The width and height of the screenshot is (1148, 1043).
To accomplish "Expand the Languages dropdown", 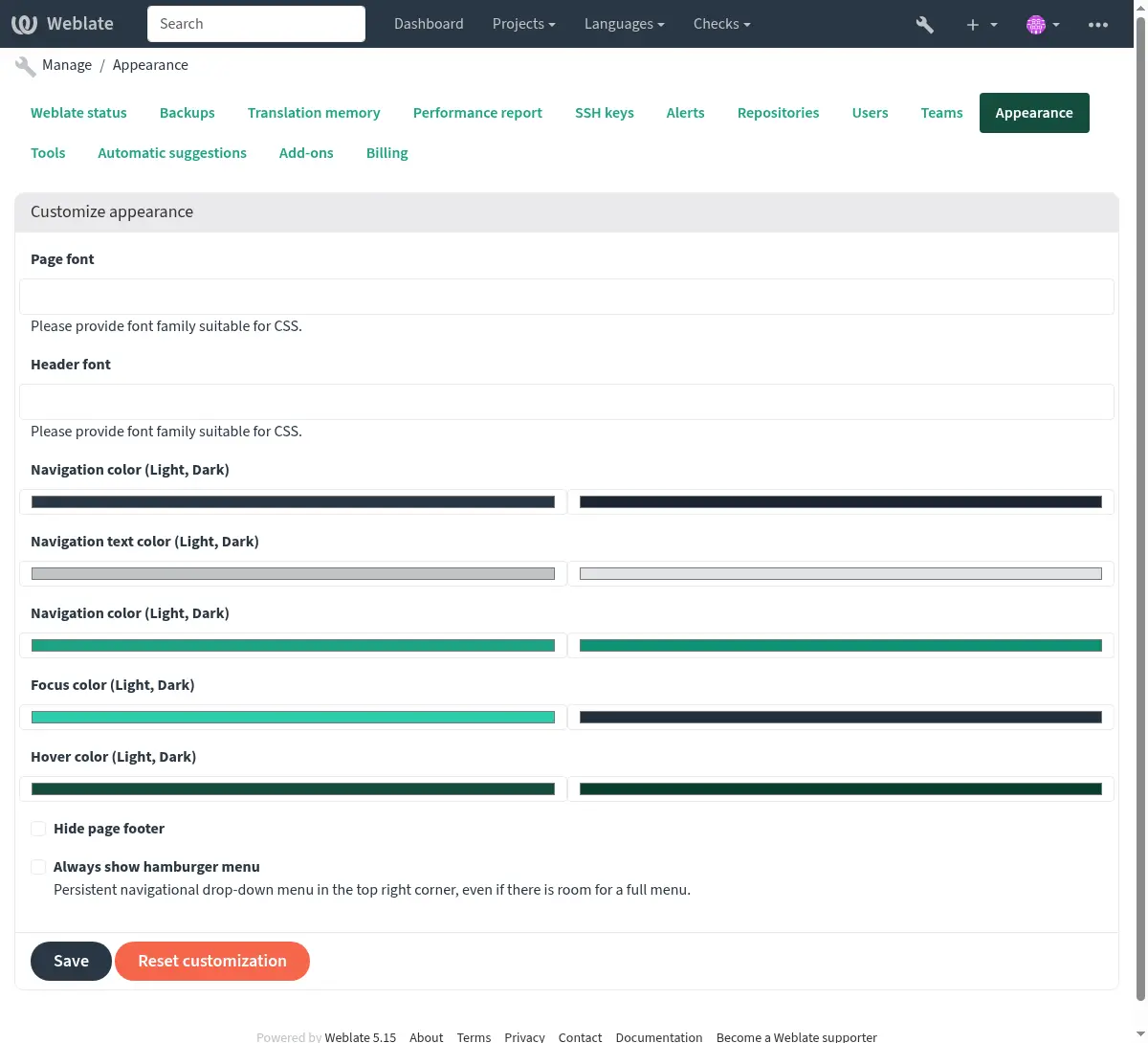I will click(624, 24).
